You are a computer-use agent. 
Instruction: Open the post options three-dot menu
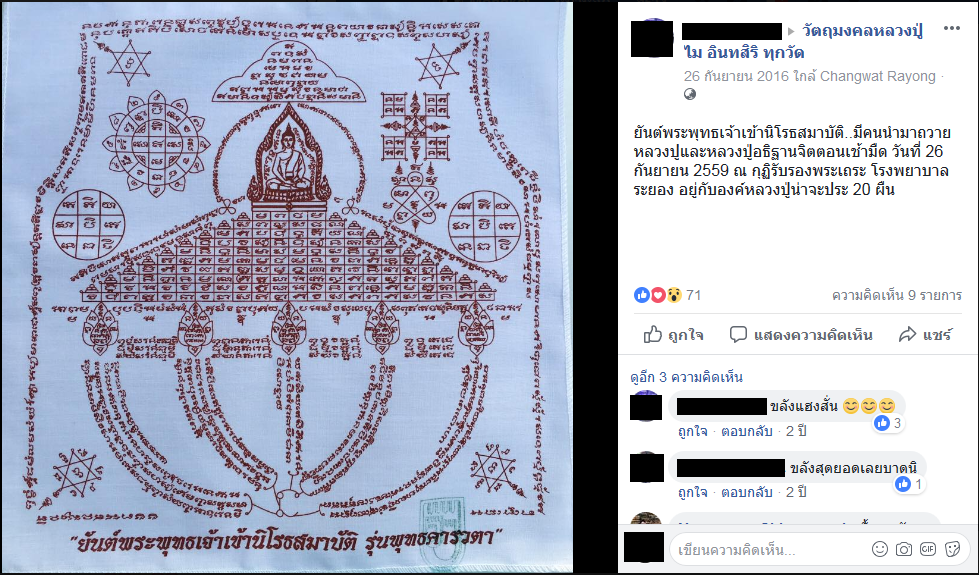pyautogui.click(x=952, y=29)
